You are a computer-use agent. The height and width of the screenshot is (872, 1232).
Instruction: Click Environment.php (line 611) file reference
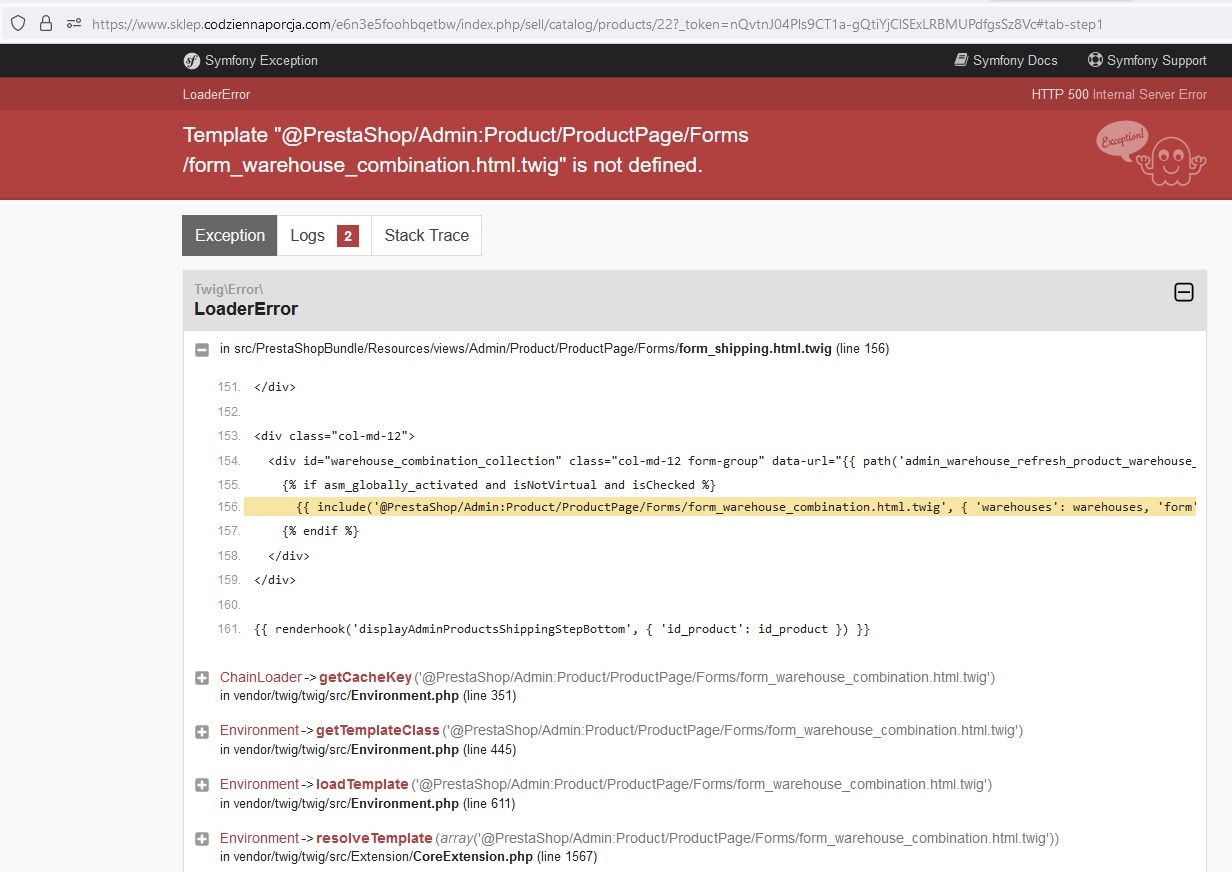click(368, 804)
